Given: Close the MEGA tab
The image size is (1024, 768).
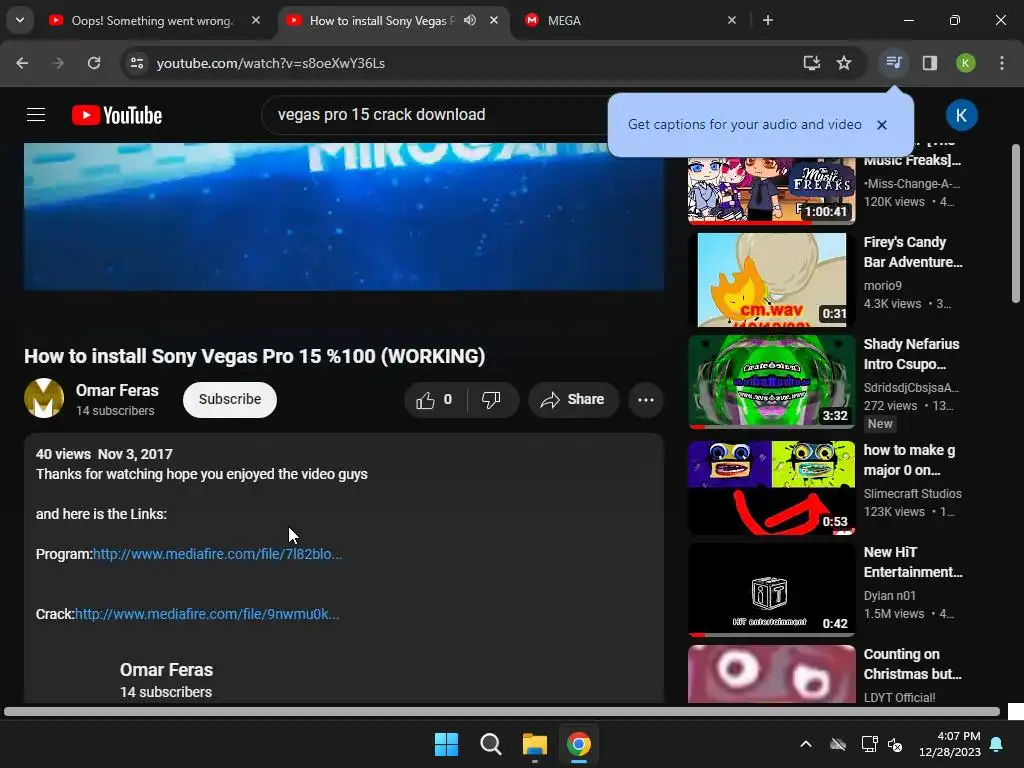Looking at the screenshot, I should click(x=731, y=20).
